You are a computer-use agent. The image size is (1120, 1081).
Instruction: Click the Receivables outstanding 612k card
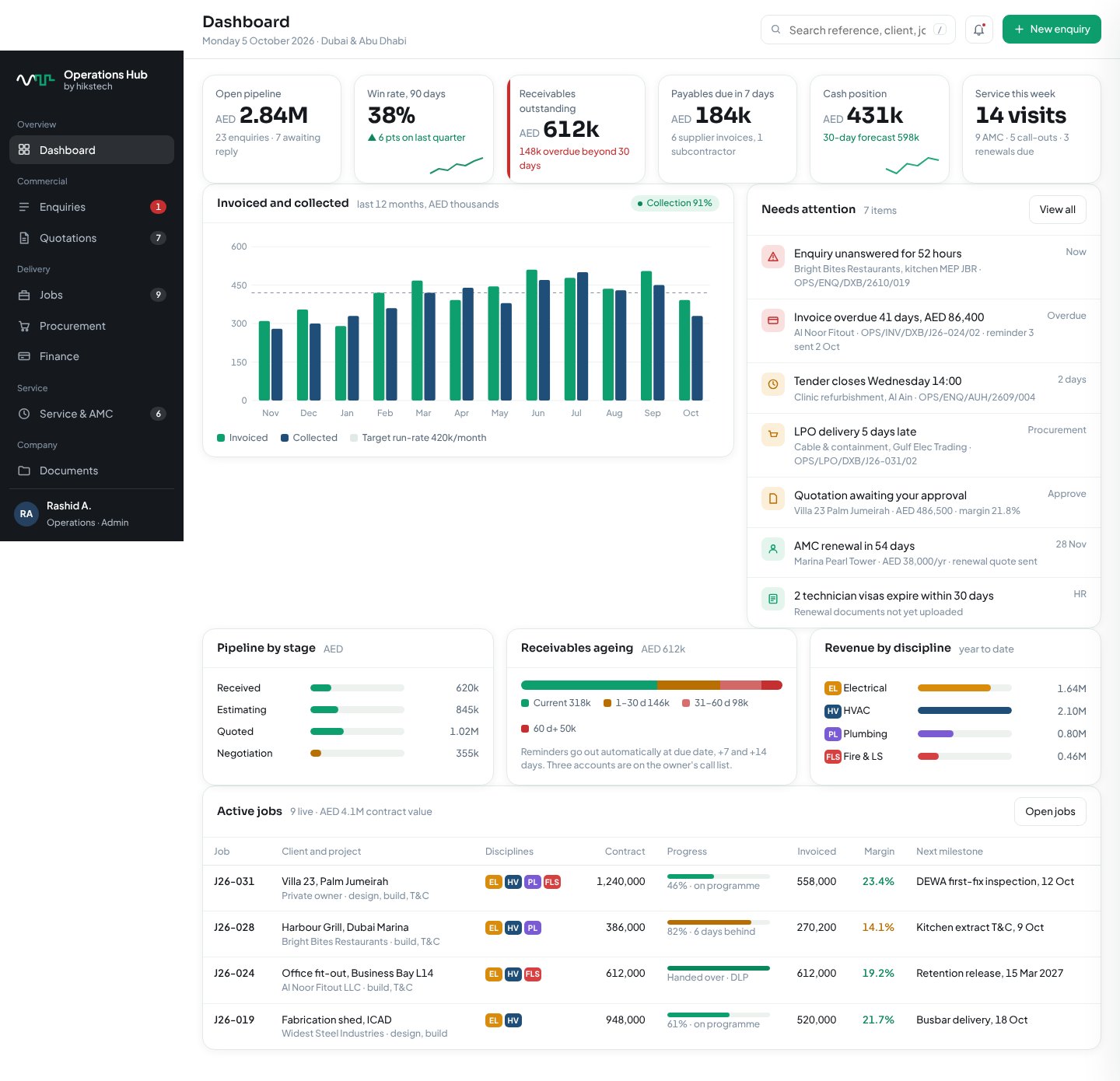[x=576, y=129]
